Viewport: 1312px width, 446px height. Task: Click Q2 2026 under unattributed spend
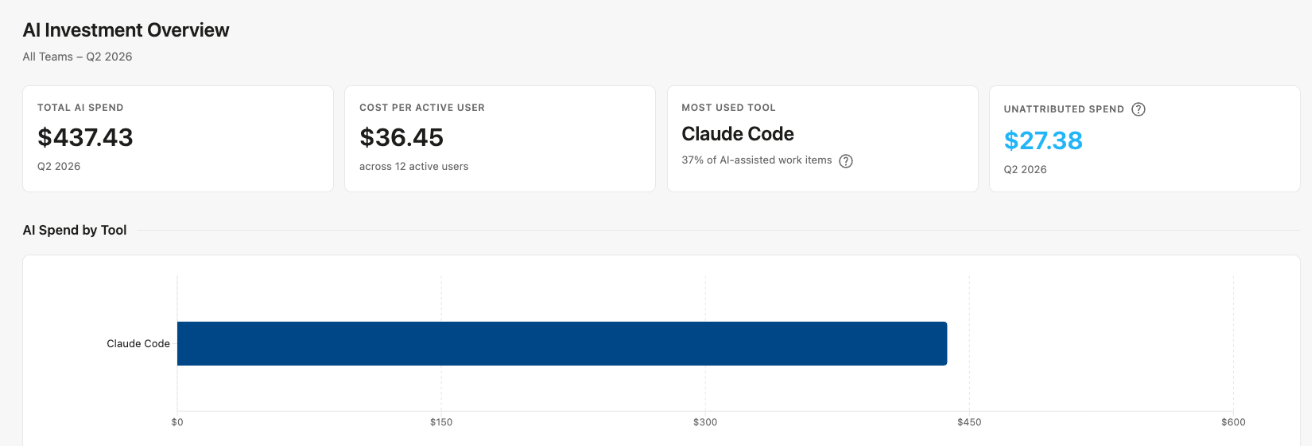tap(1025, 169)
